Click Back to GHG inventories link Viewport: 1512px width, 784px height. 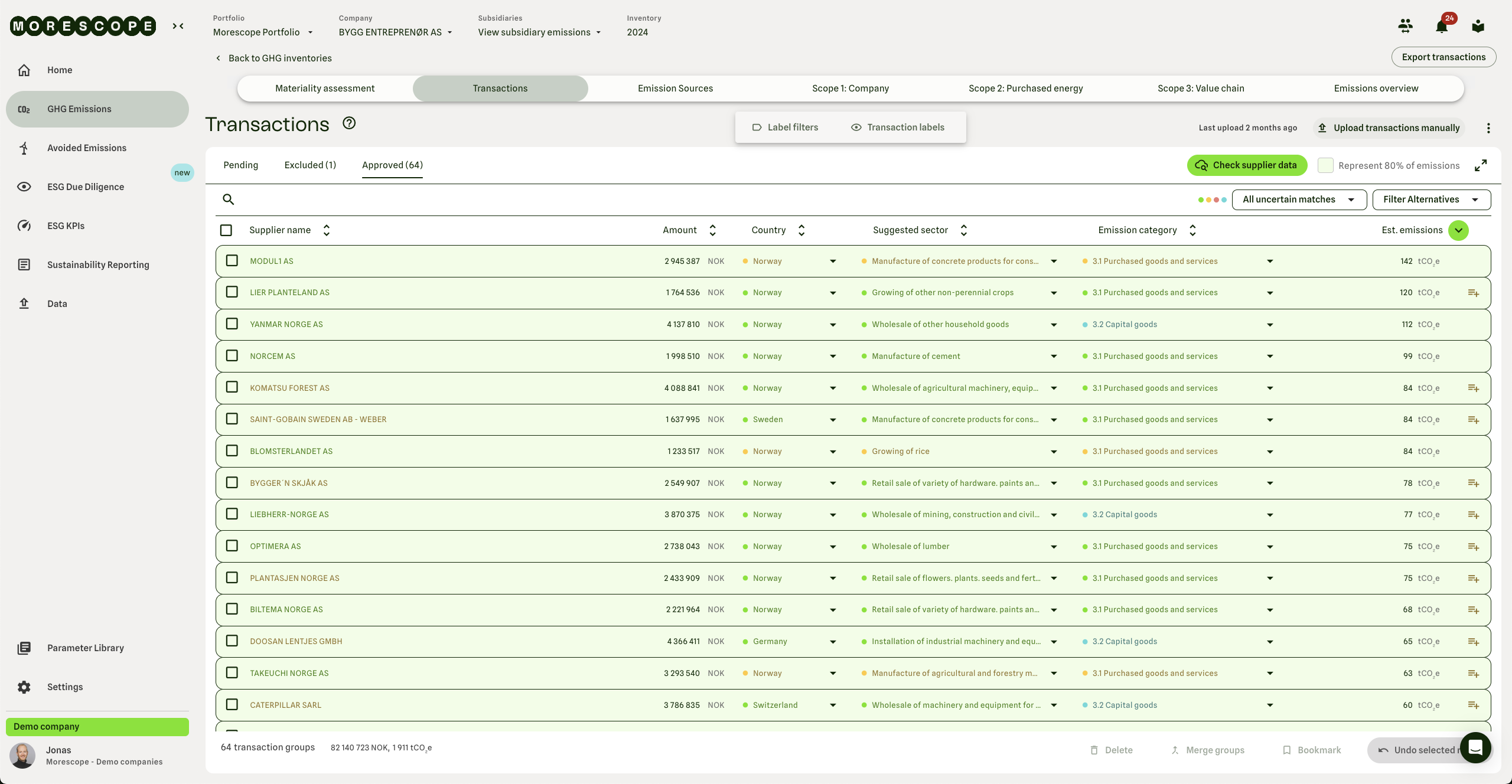(274, 58)
